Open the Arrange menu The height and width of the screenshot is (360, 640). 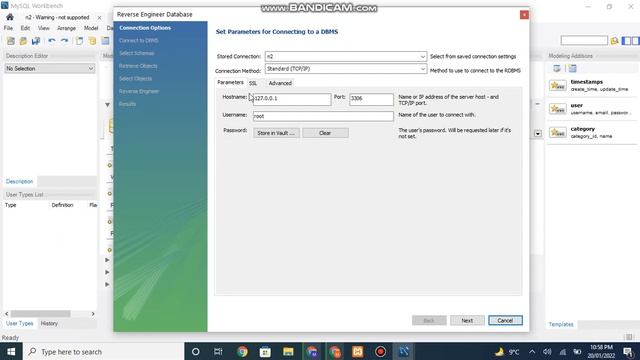tap(67, 28)
